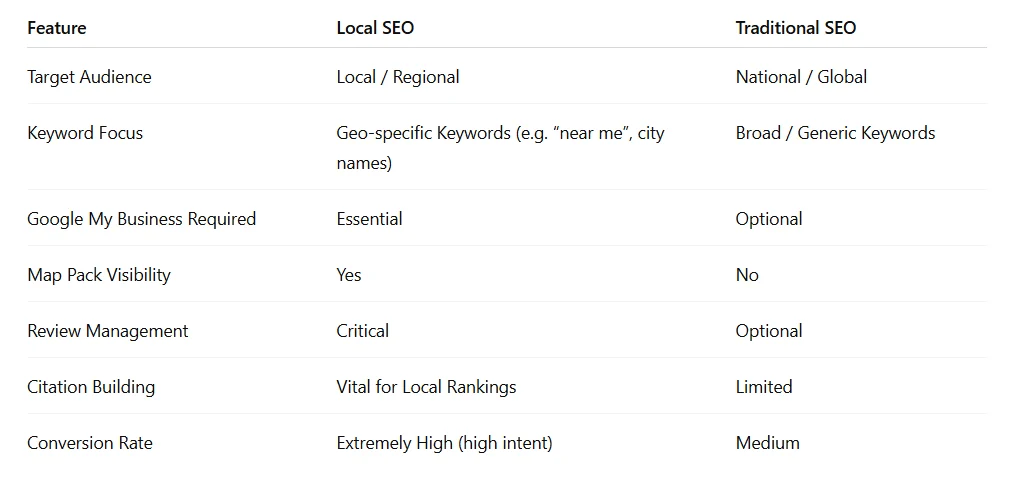This screenshot has width=1036, height=480.
Task: Click the Feature column header
Action: click(57, 28)
